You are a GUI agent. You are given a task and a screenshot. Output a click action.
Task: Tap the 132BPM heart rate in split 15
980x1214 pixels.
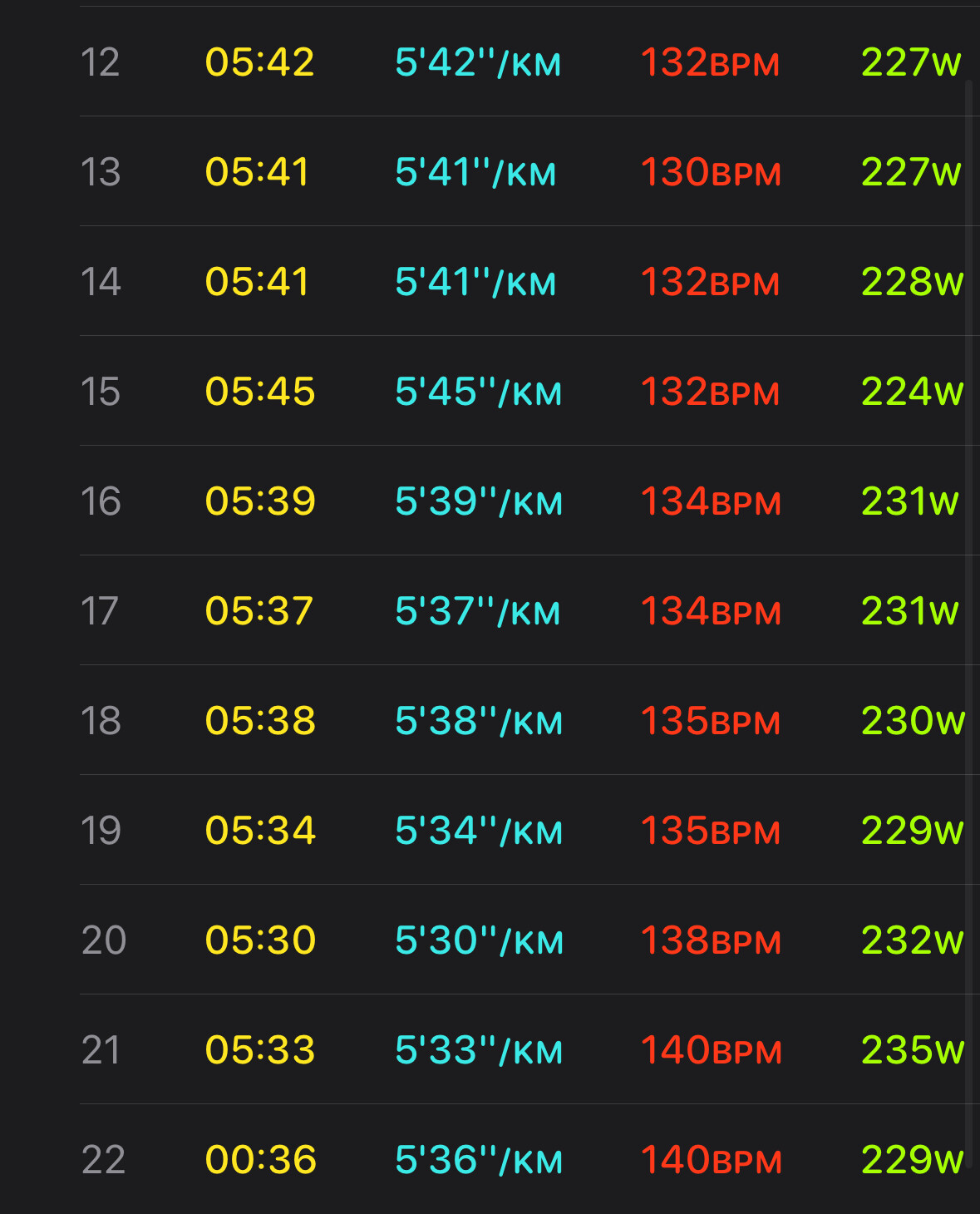tap(710, 392)
